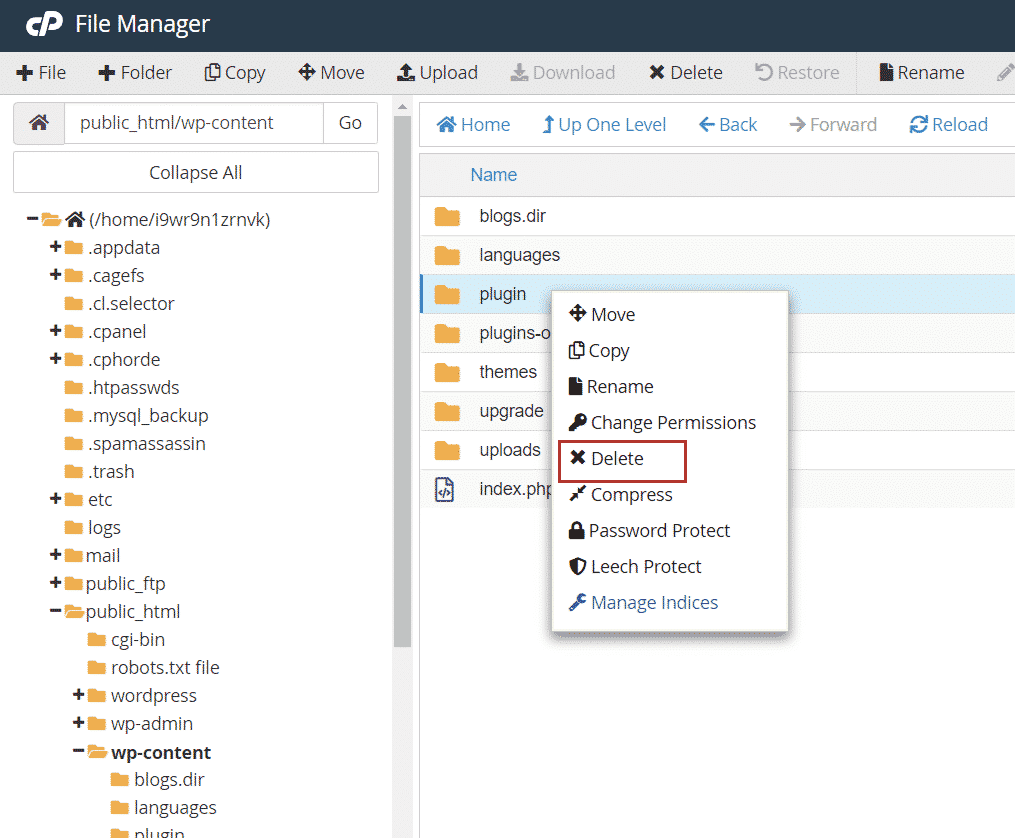The width and height of the screenshot is (1015, 838).
Task: Open .cl.selector in the tree
Action: (x=120, y=303)
